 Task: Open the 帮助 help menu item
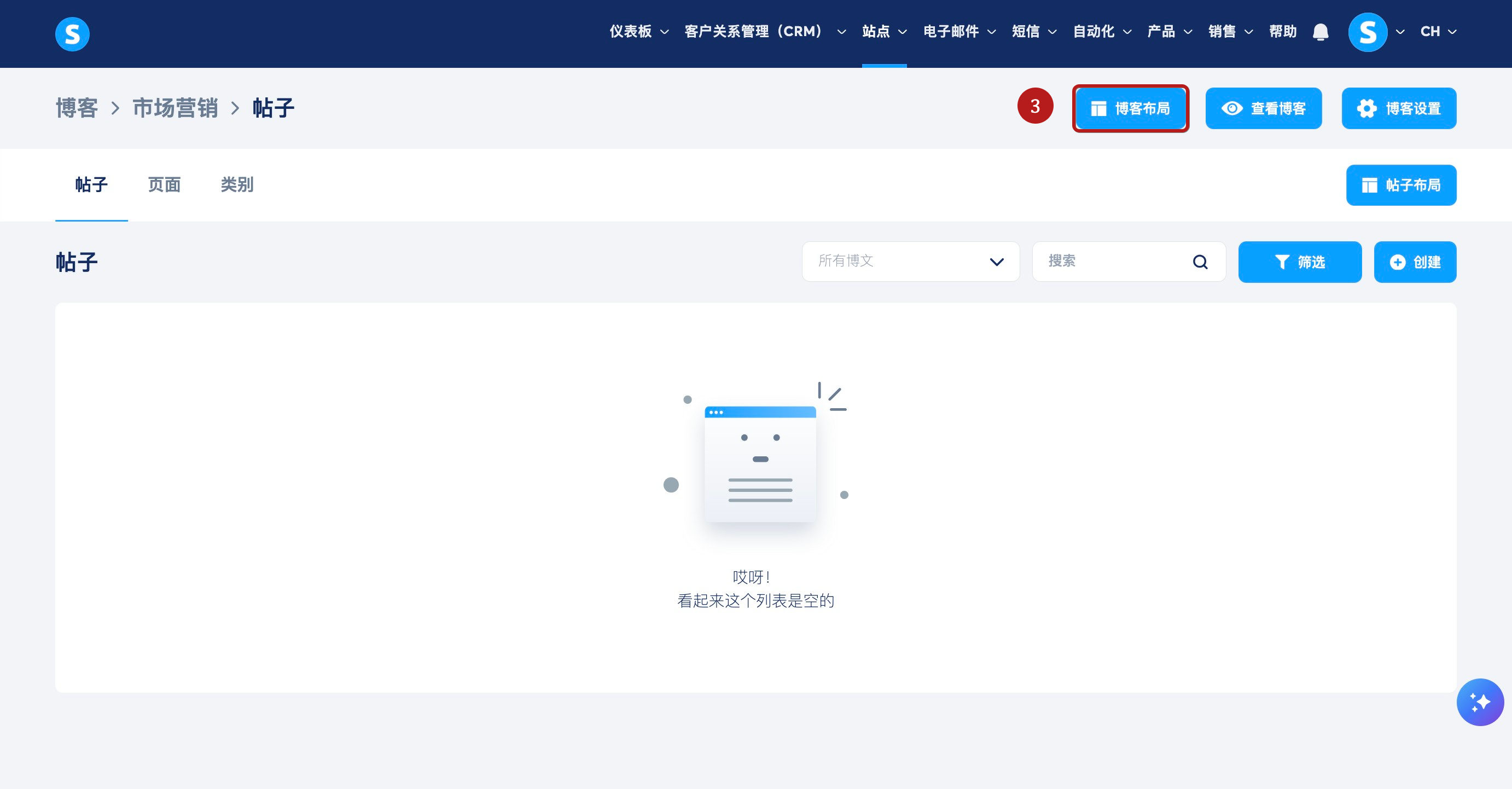pyautogui.click(x=1282, y=32)
